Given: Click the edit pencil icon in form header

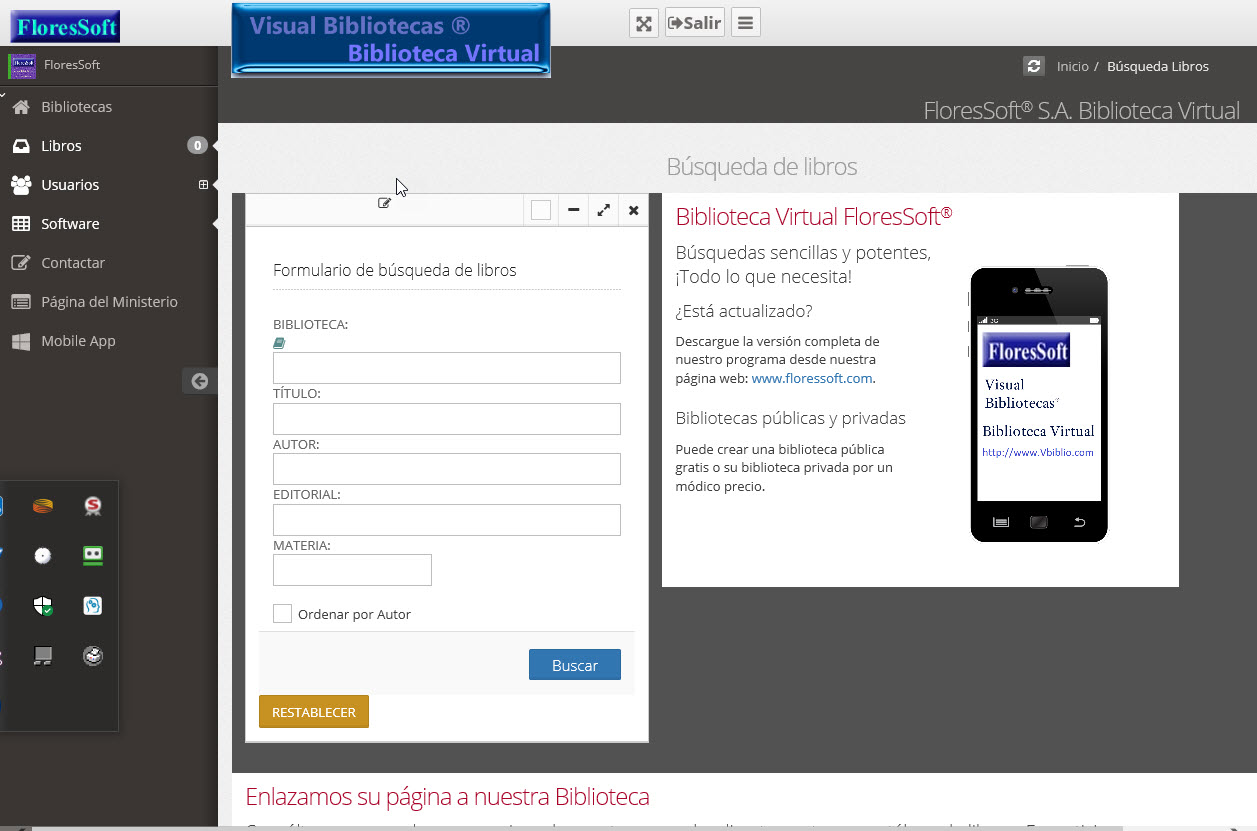Looking at the screenshot, I should click(x=384, y=203).
